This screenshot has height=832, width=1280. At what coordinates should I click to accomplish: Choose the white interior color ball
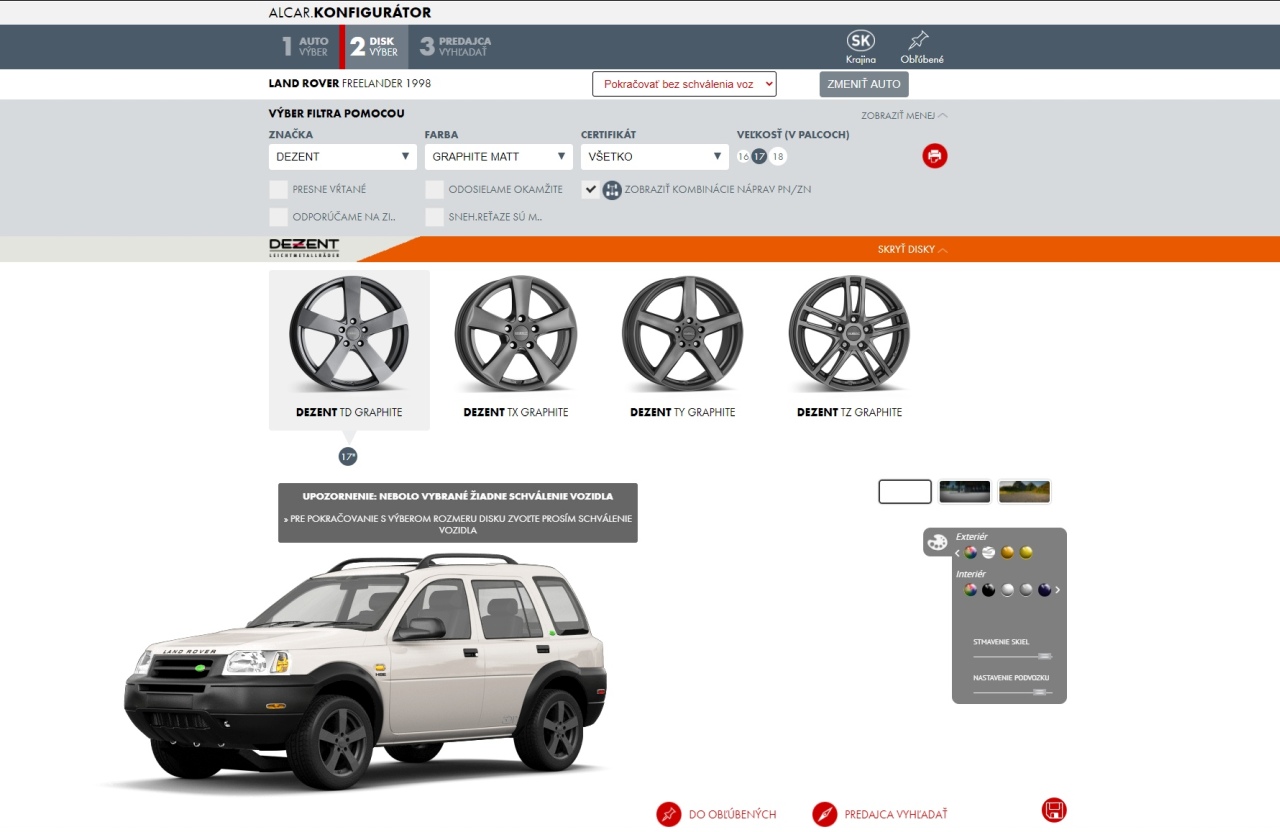click(x=1007, y=590)
